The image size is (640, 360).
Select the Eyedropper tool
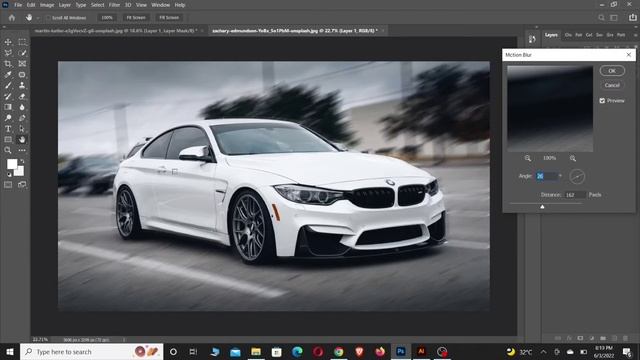tap(8, 75)
